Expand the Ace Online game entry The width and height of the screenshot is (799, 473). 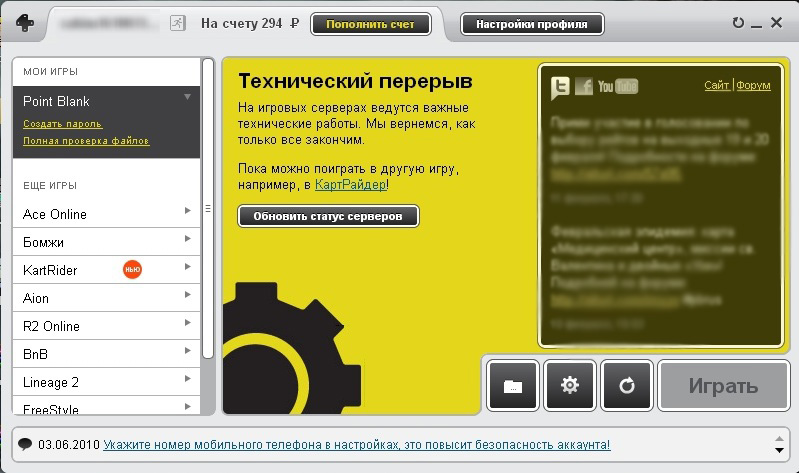coord(187,213)
